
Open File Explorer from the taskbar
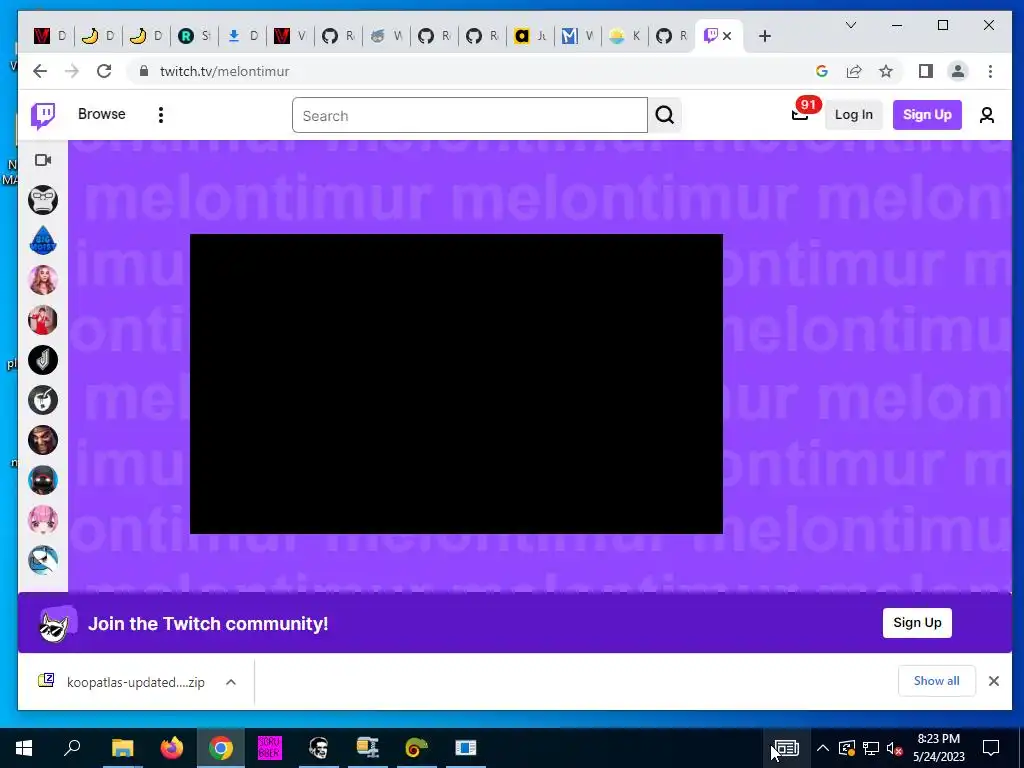[122, 748]
